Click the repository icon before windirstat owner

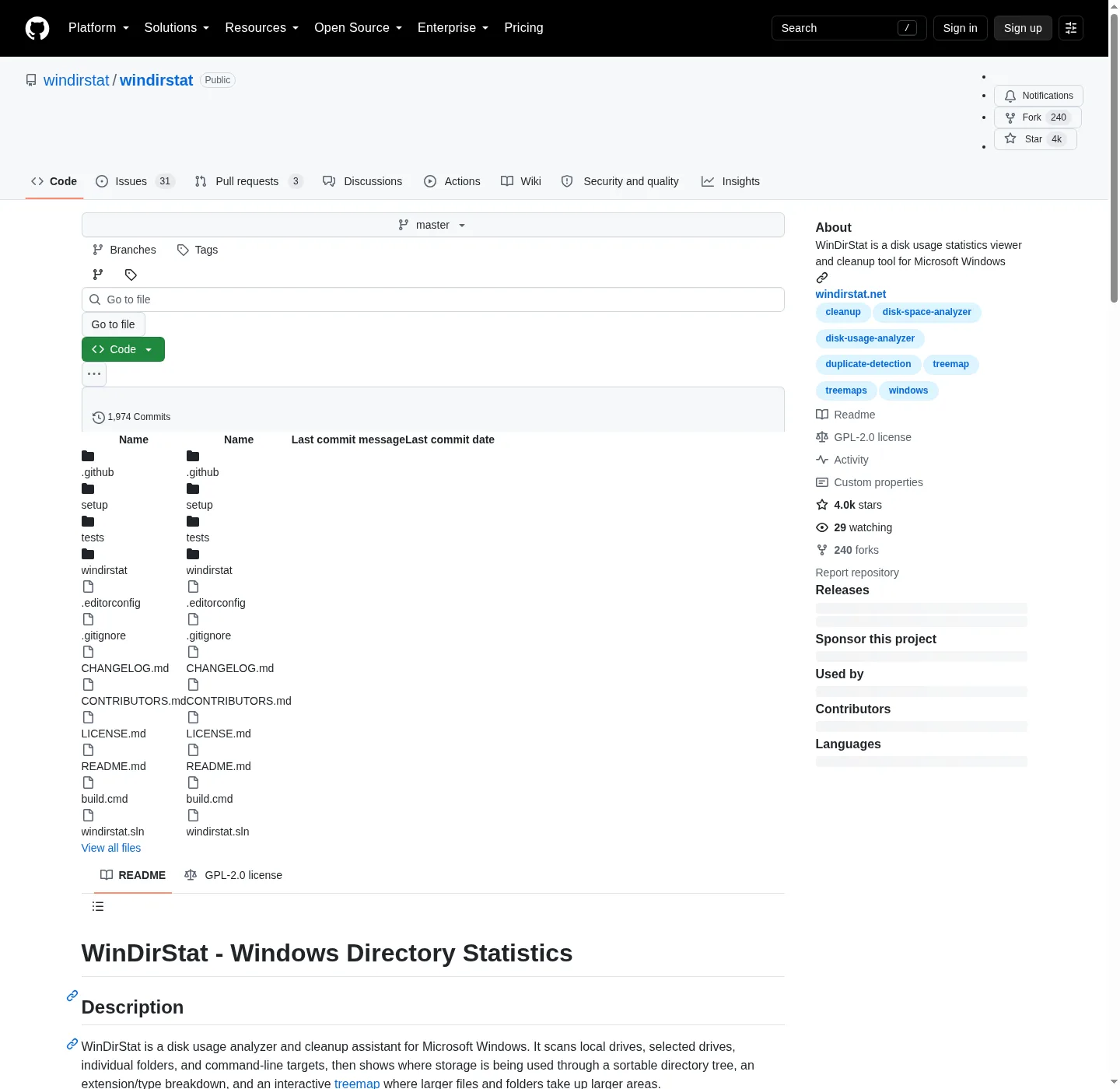point(31,80)
